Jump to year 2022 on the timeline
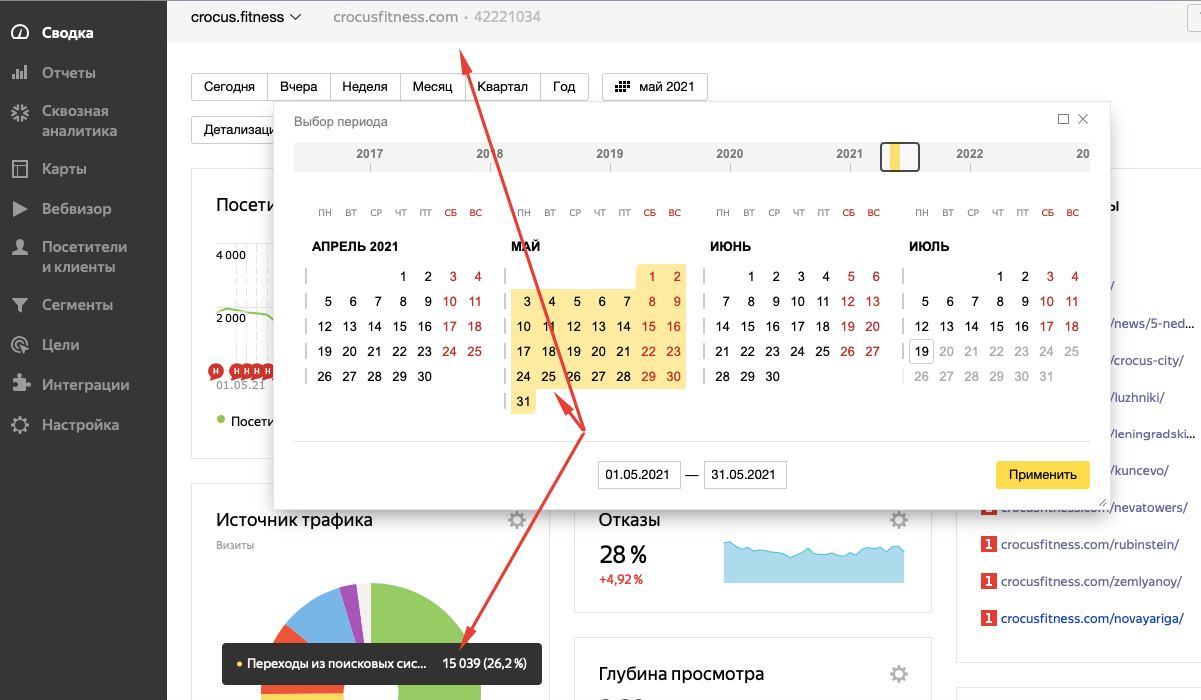Image resolution: width=1201 pixels, height=700 pixels. (969, 154)
